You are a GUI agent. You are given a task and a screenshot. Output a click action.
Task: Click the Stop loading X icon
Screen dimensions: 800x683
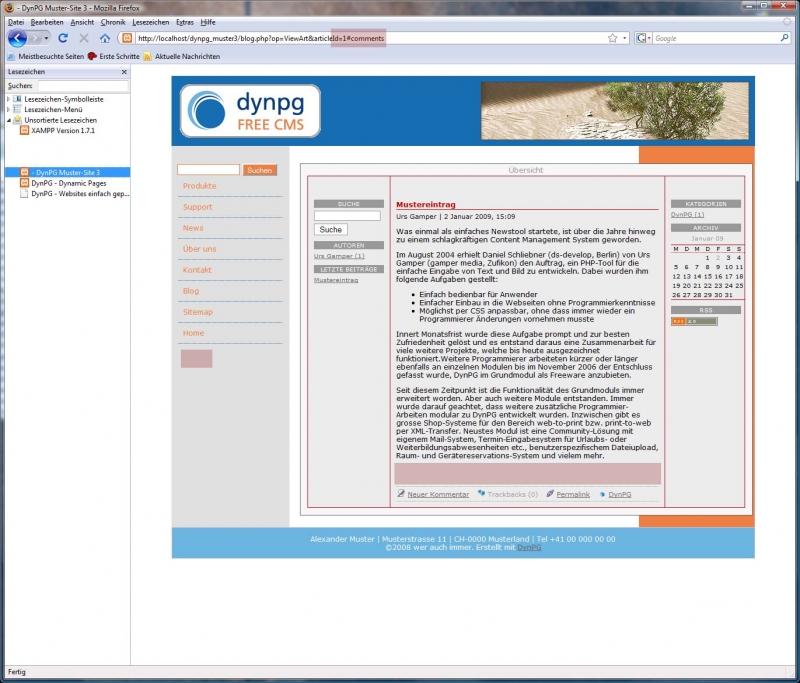[84, 38]
